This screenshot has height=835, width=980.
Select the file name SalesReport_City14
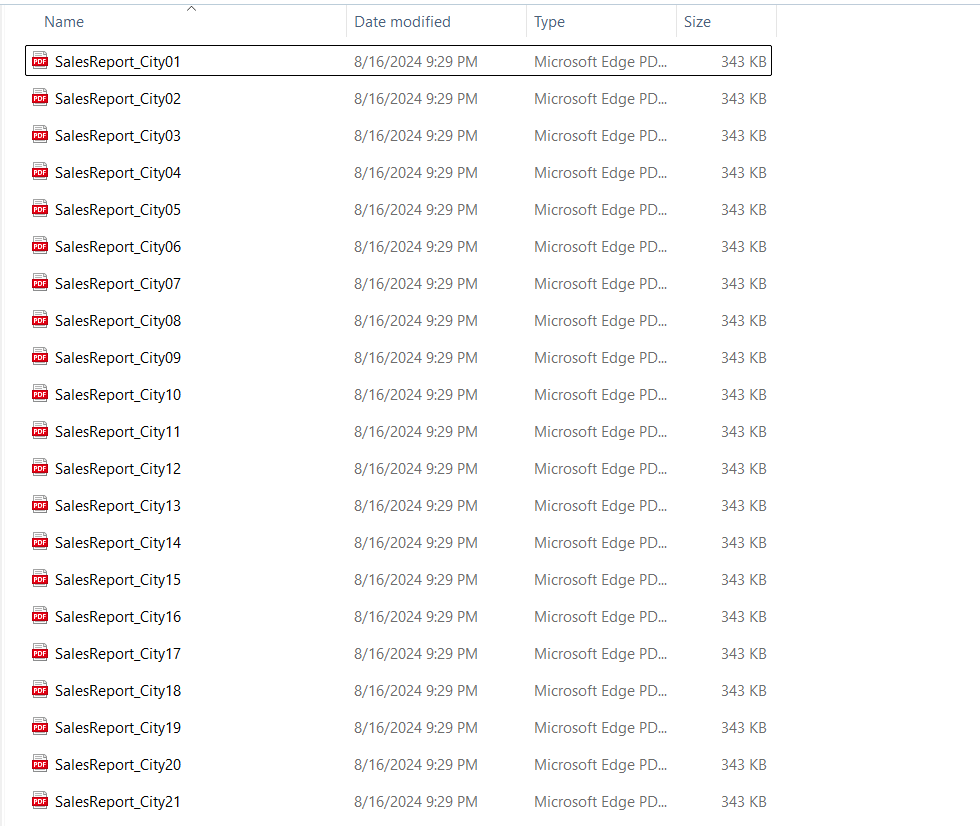pyautogui.click(x=118, y=542)
